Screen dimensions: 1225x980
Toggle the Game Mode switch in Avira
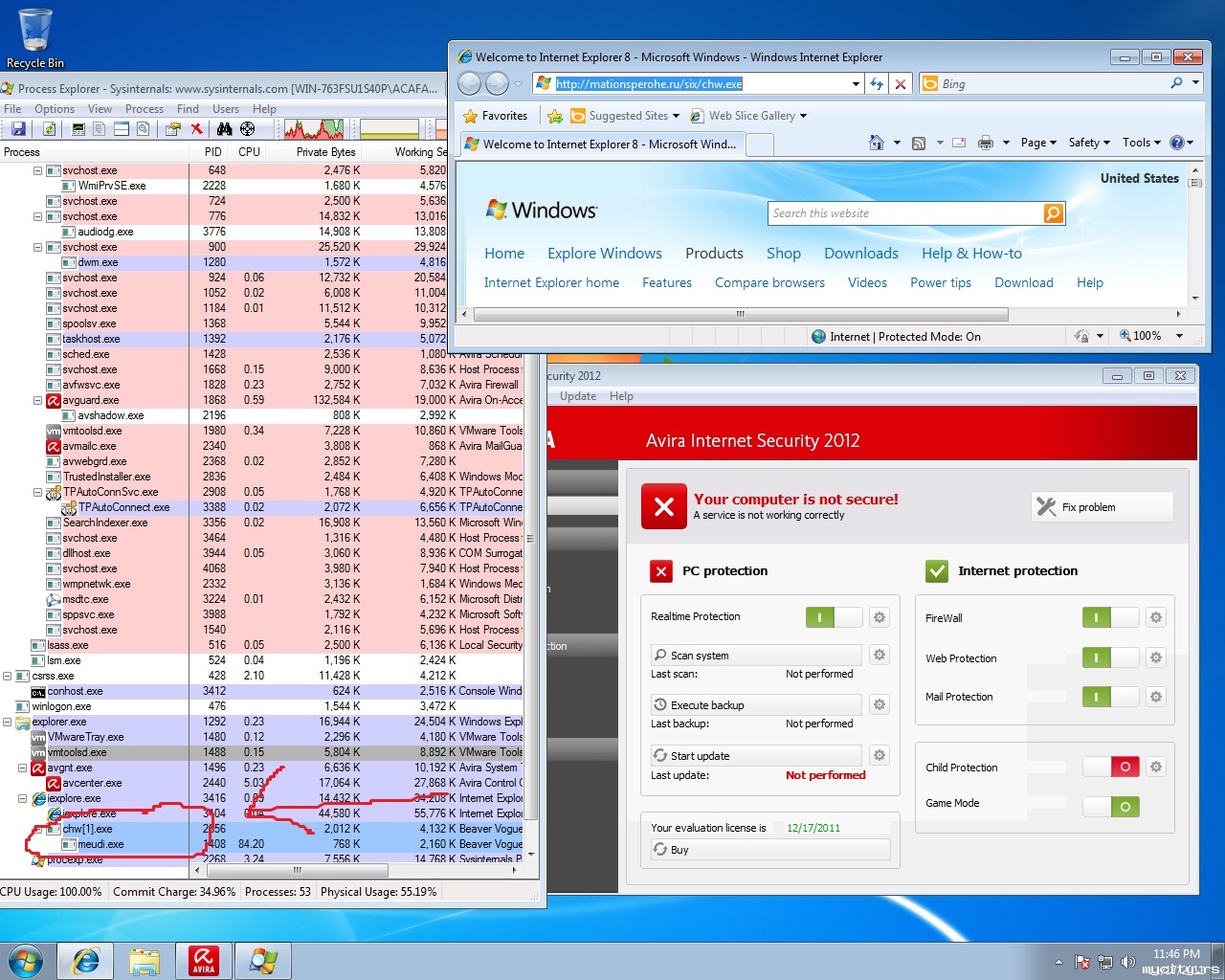pyautogui.click(x=1111, y=807)
